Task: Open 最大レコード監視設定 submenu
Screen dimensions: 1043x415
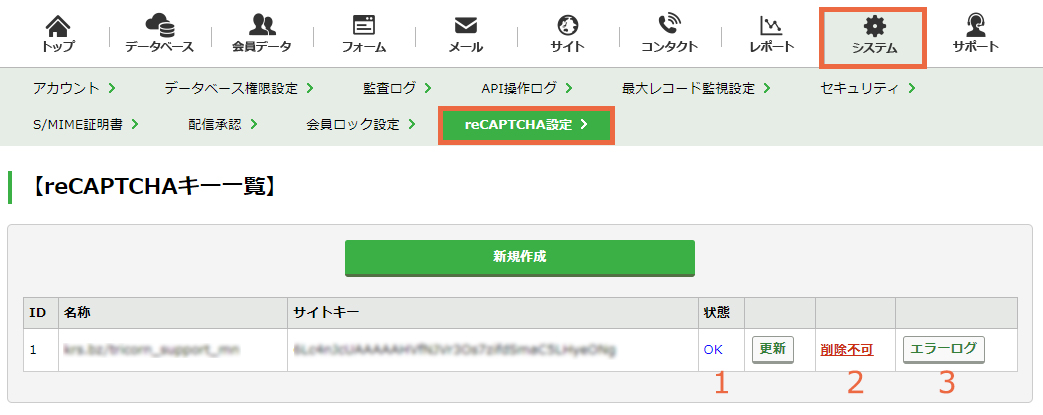Action: click(696, 88)
